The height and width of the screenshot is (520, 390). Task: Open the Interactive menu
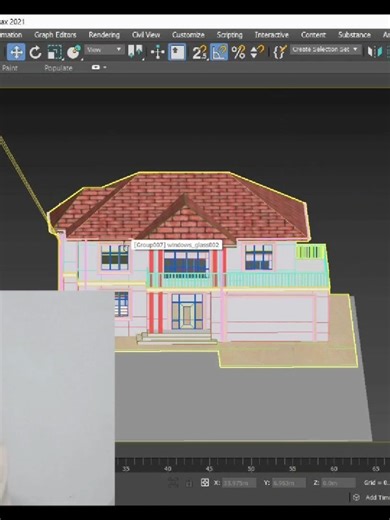coord(272,35)
